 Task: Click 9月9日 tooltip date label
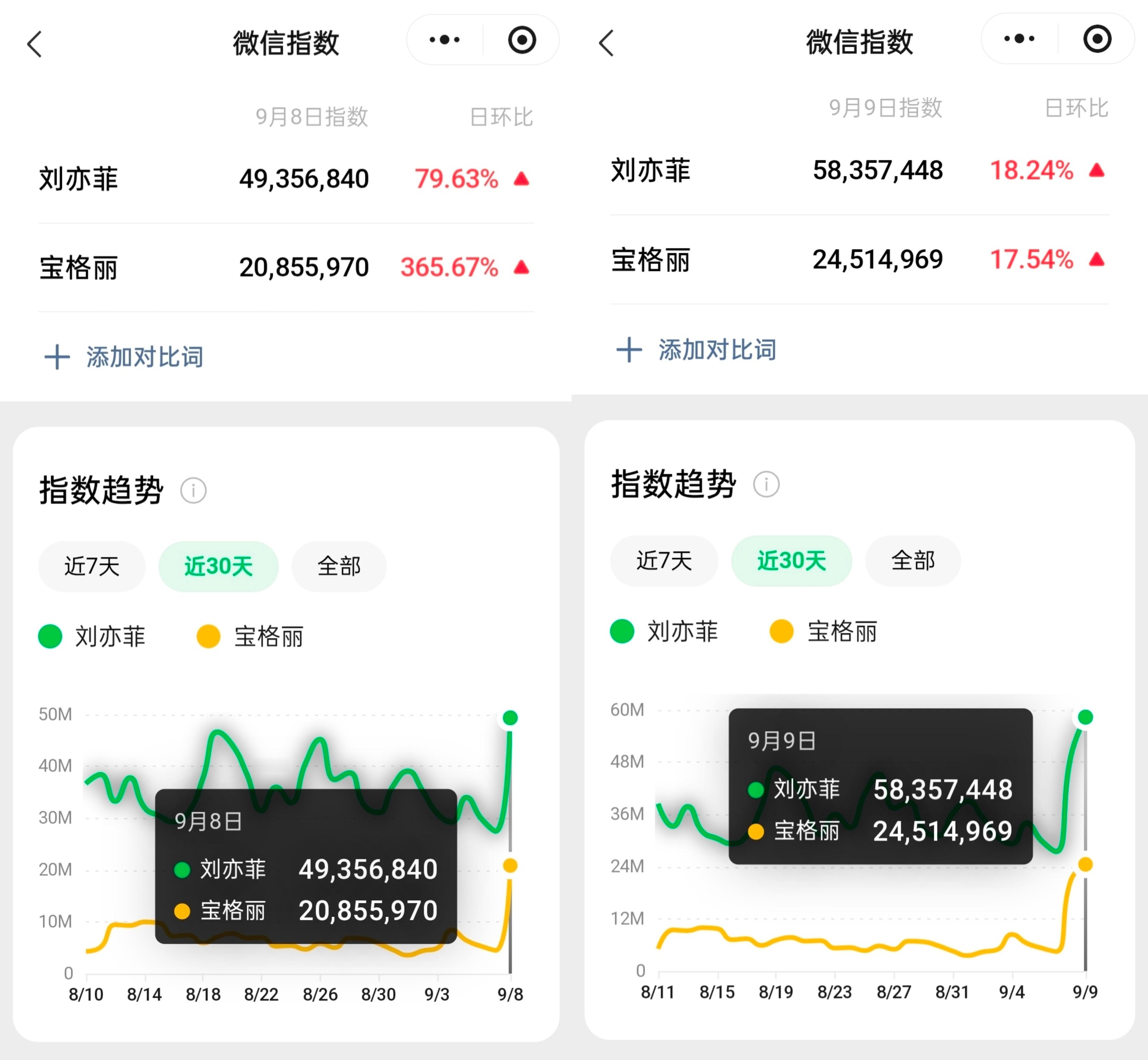[x=782, y=741]
